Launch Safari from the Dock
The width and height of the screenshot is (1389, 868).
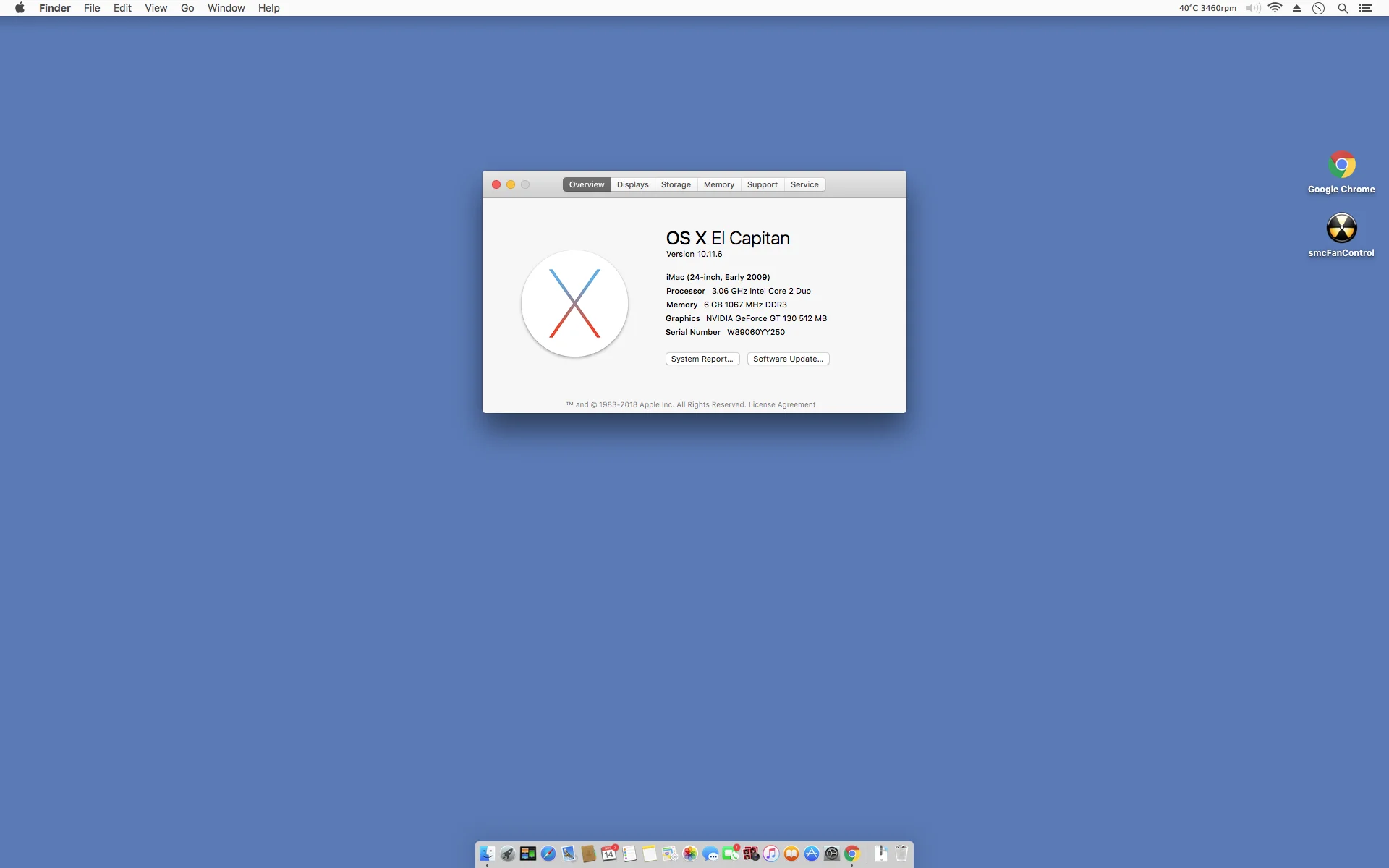click(548, 854)
